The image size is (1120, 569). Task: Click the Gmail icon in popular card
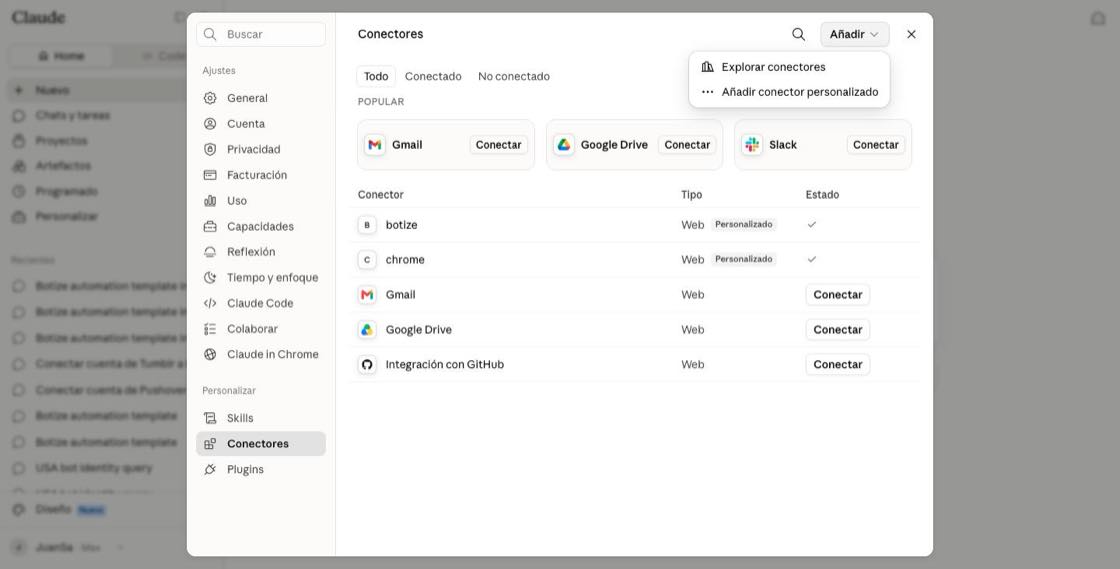click(374, 145)
